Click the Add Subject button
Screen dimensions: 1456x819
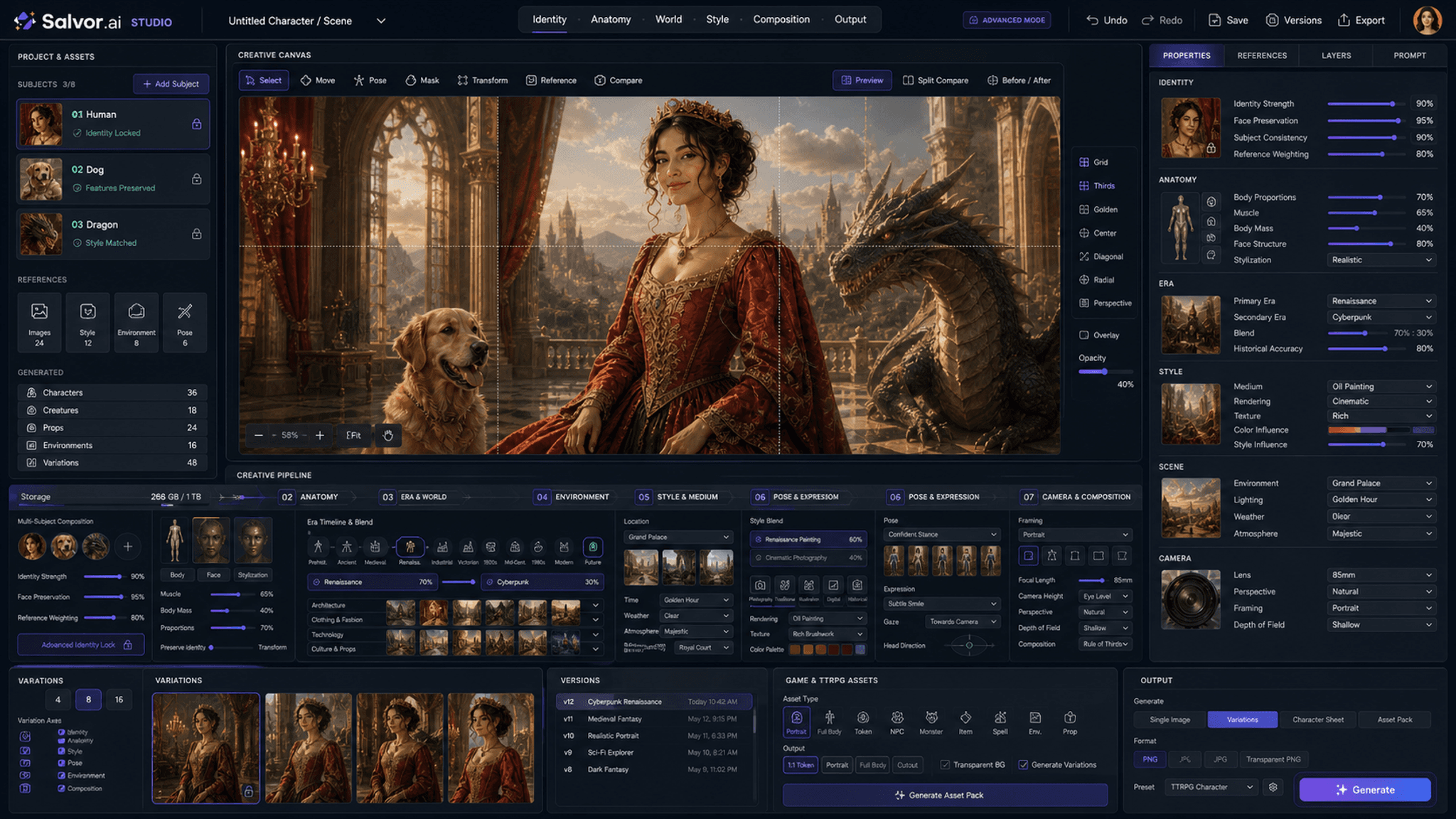(171, 84)
